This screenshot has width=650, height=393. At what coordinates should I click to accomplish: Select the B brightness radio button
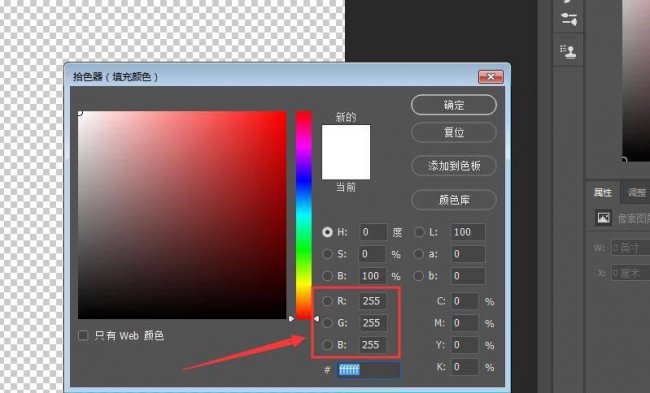pyautogui.click(x=327, y=276)
